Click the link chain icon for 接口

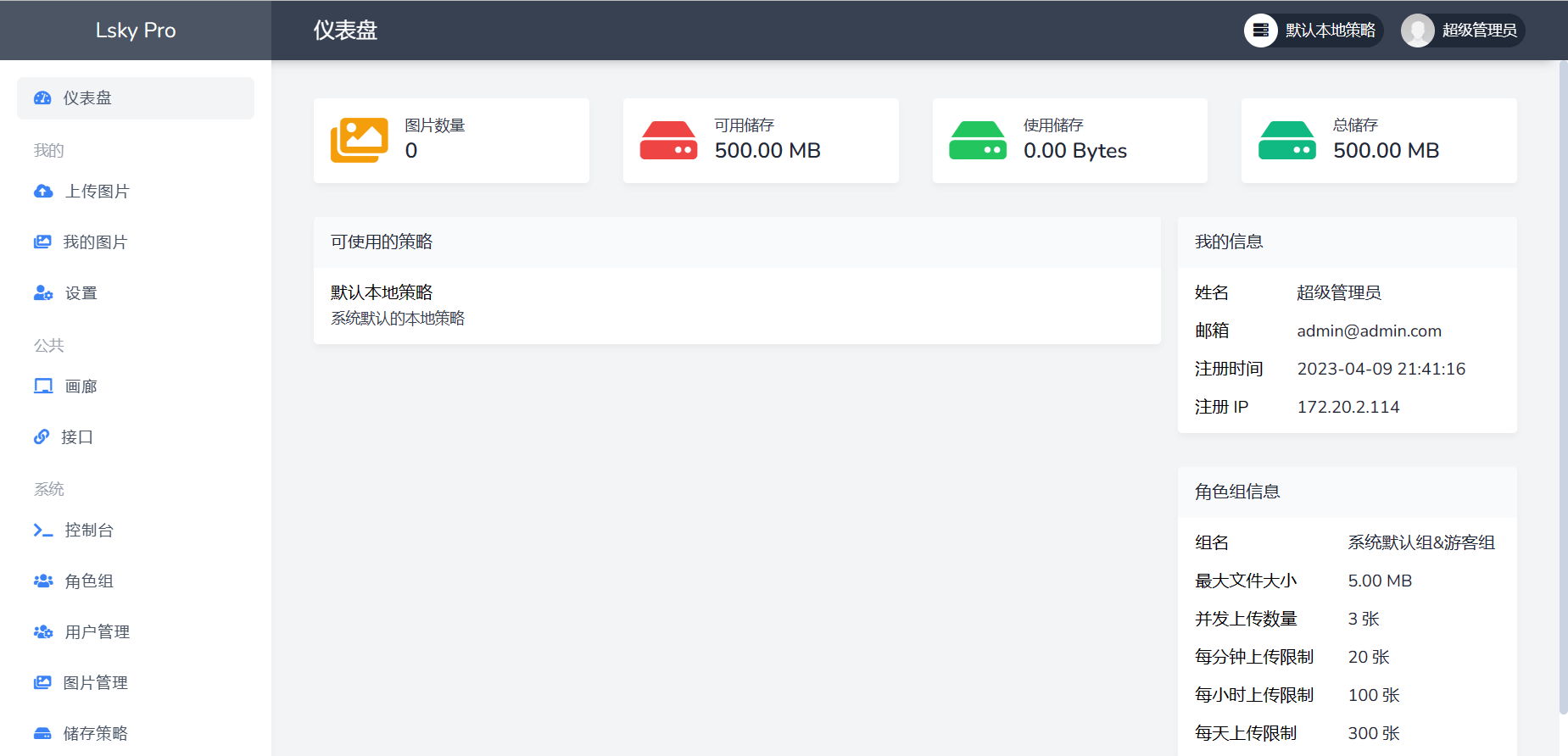tap(42, 437)
